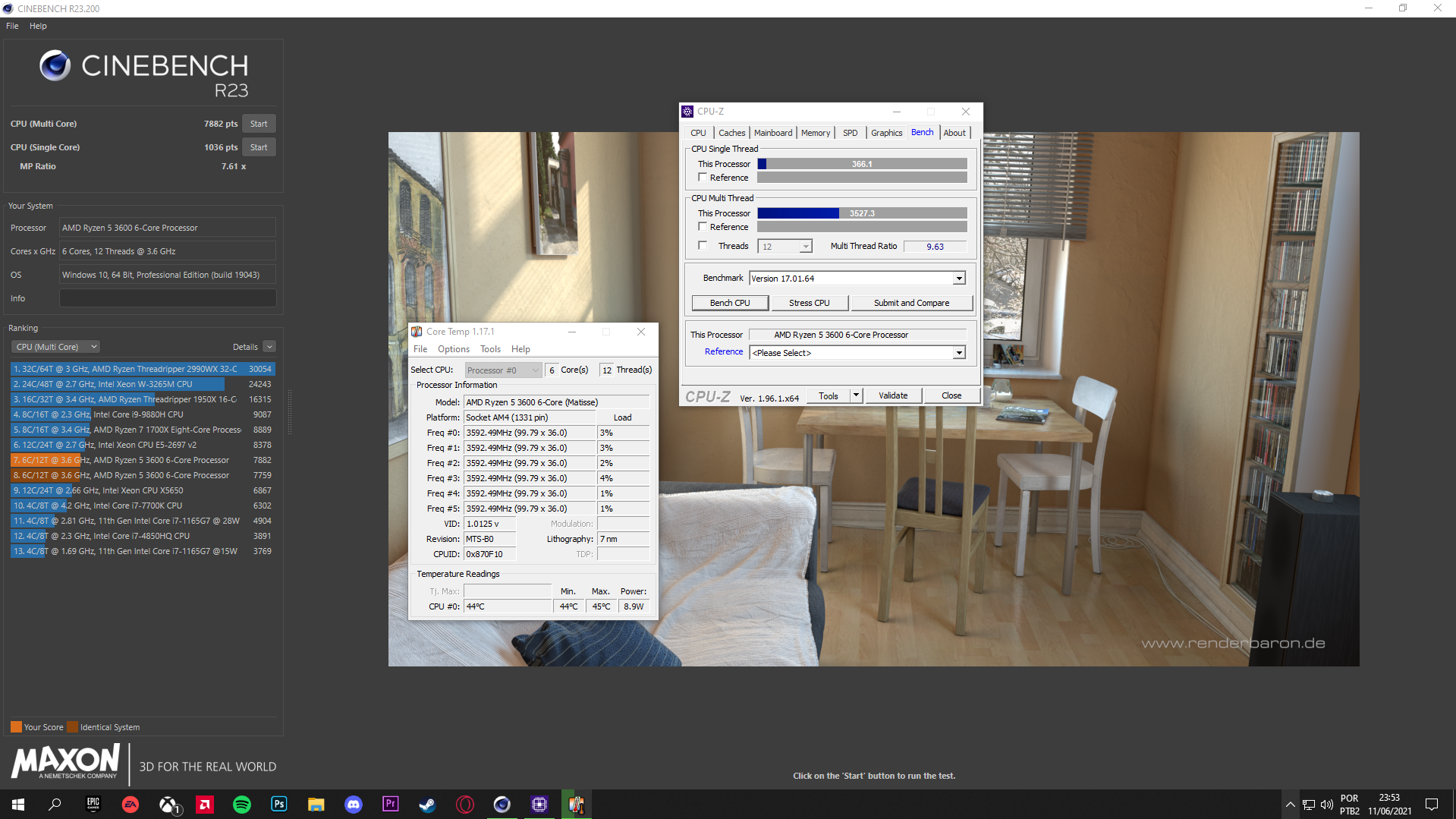This screenshot has width=1456, height=819.
Task: Open the volume control in the system tray
Action: click(x=1327, y=805)
